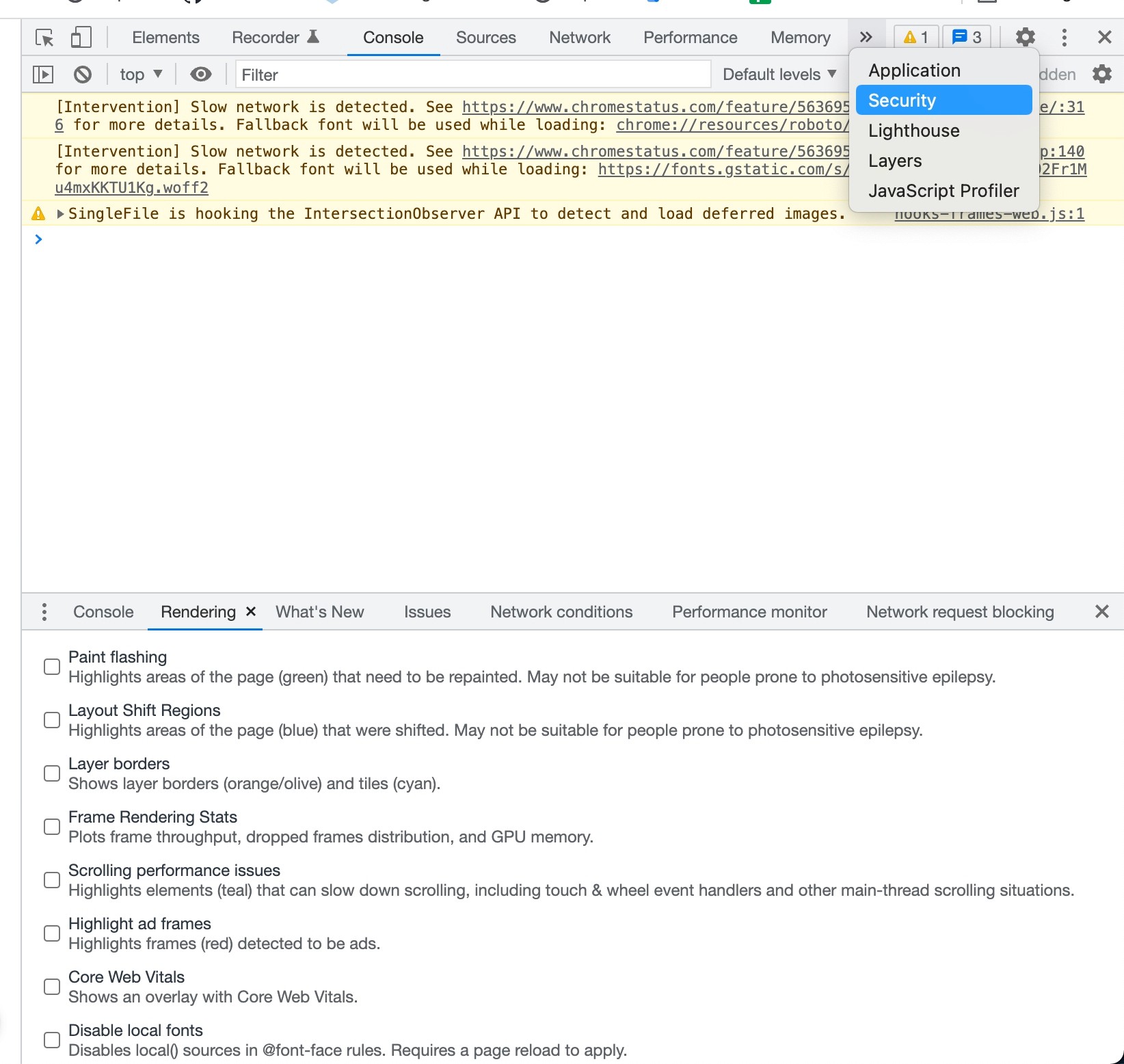Screen dimensions: 1124x1064
Task: Close the bottom drawer
Action: click(x=1101, y=611)
